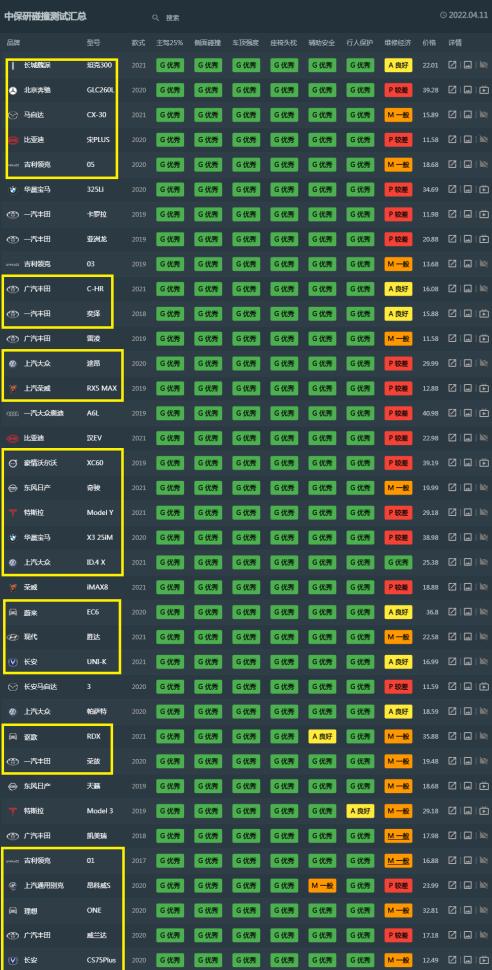Play the video for the GLC260L row
The height and width of the screenshot is (970, 492).
coord(484,90)
